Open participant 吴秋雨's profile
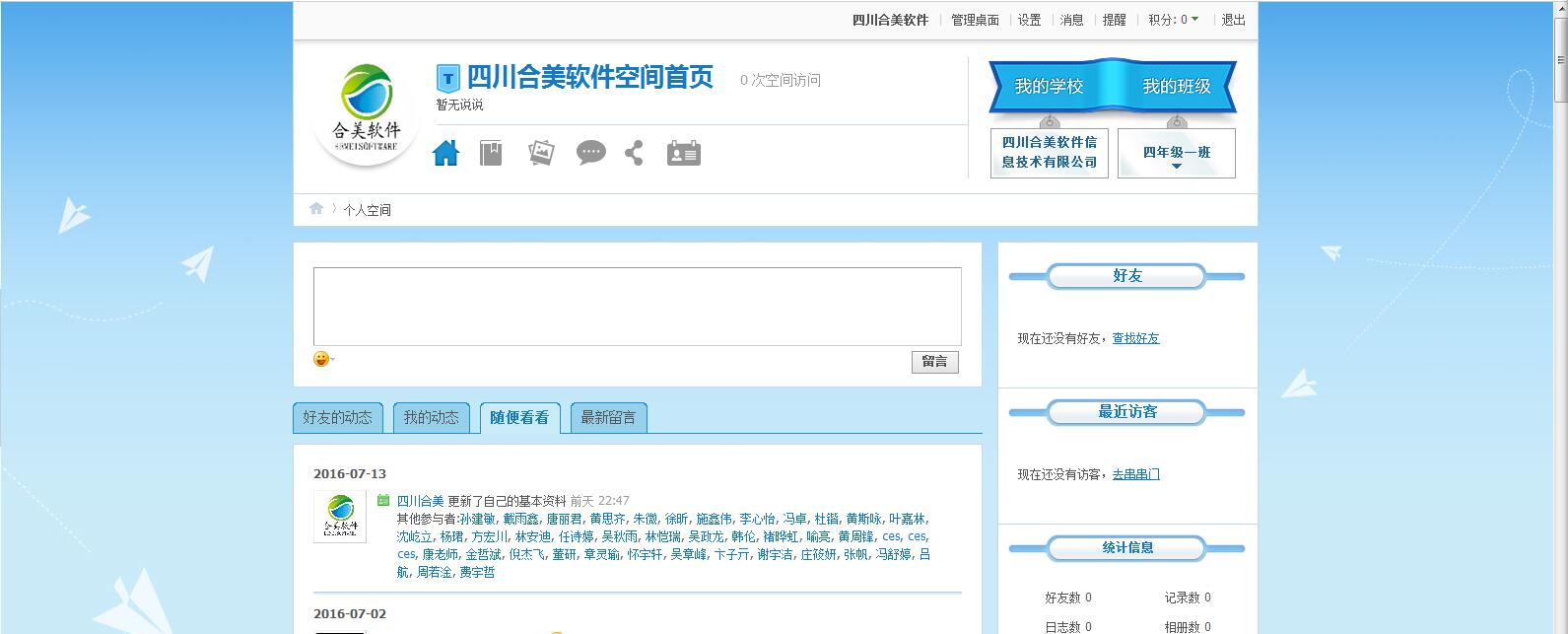 [619, 536]
